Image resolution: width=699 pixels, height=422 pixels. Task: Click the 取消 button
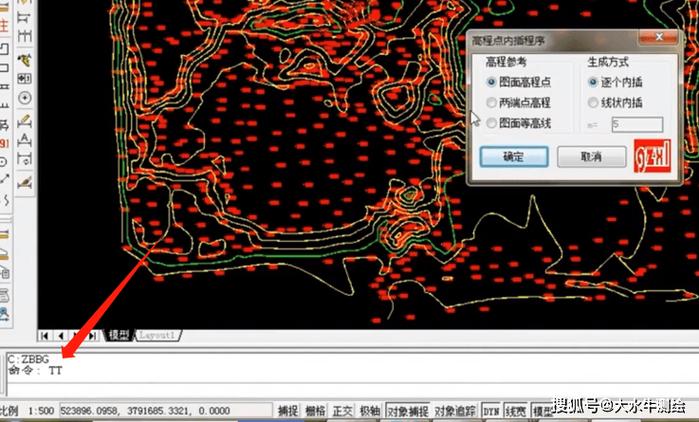pos(592,157)
